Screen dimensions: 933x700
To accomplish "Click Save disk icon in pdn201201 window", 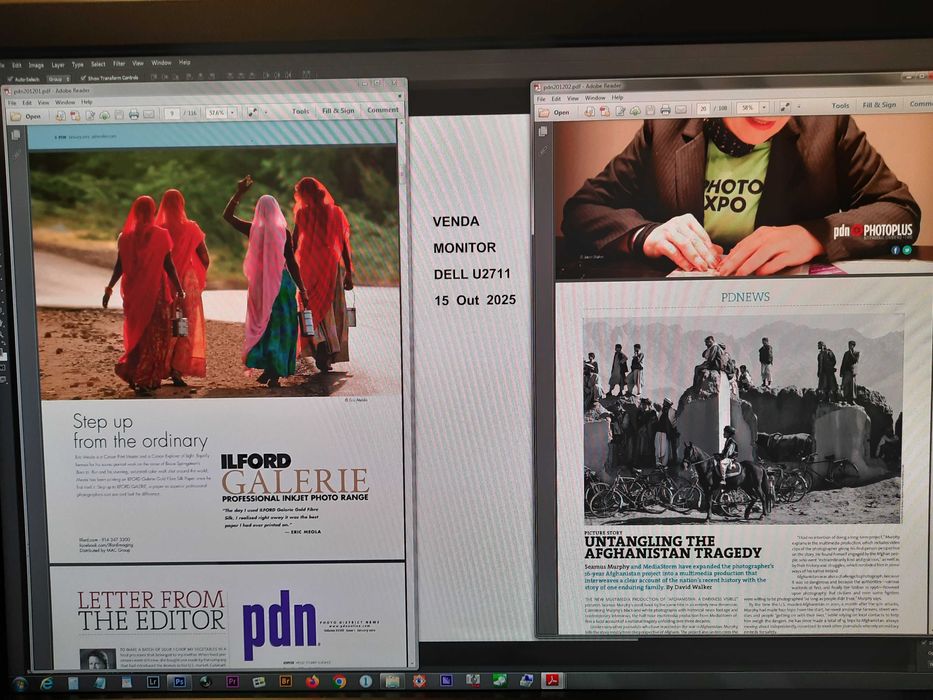I will [120, 114].
